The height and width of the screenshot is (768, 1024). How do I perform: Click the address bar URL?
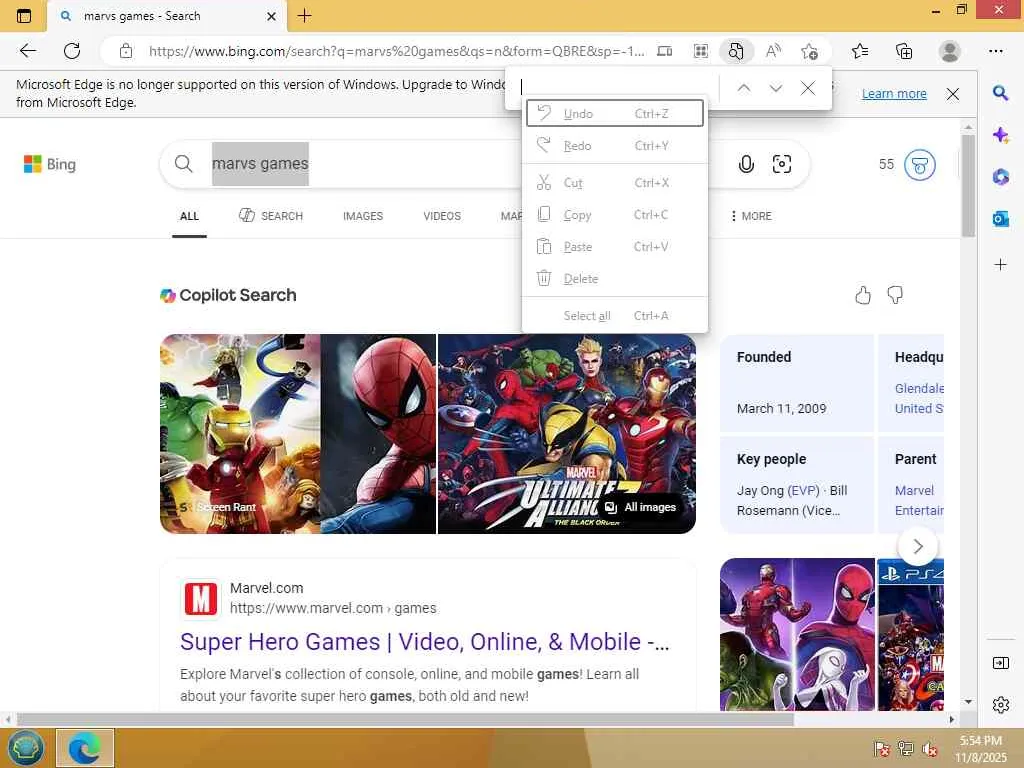click(x=396, y=51)
